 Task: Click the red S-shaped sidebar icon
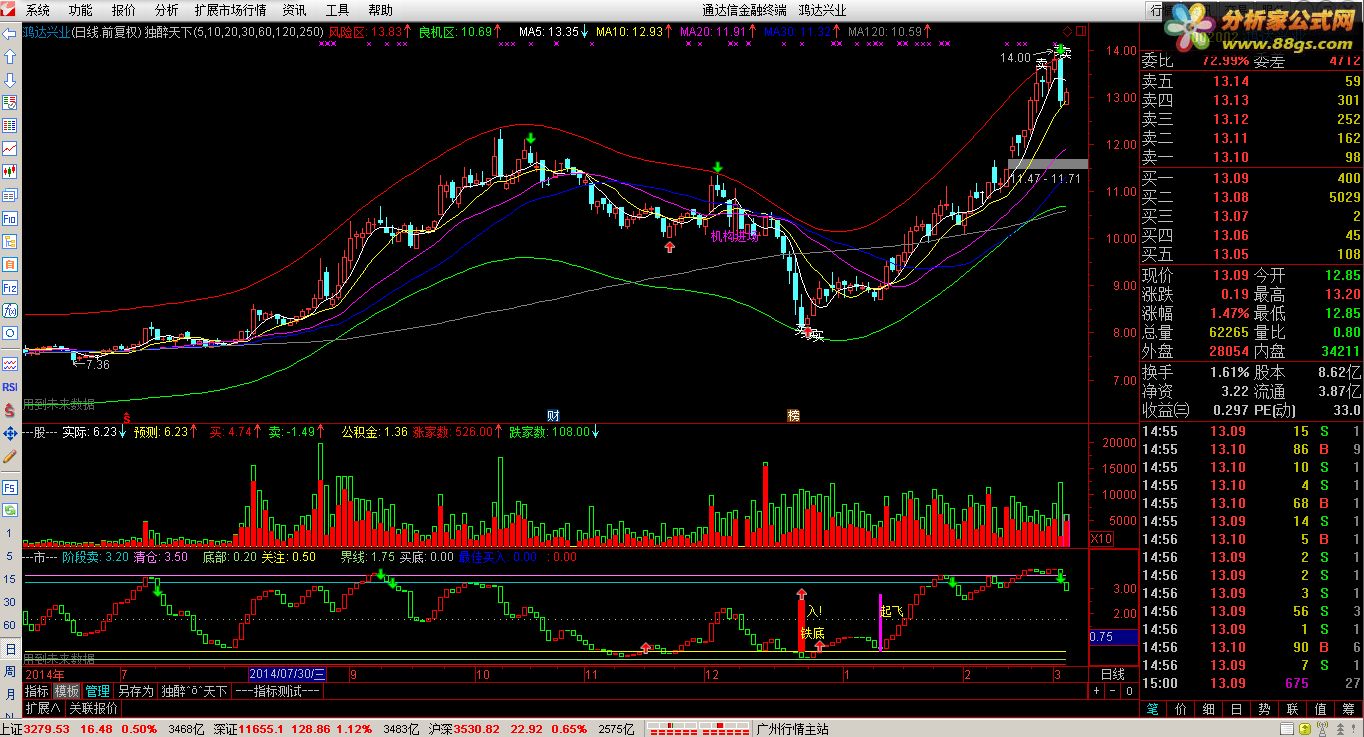pos(9,409)
